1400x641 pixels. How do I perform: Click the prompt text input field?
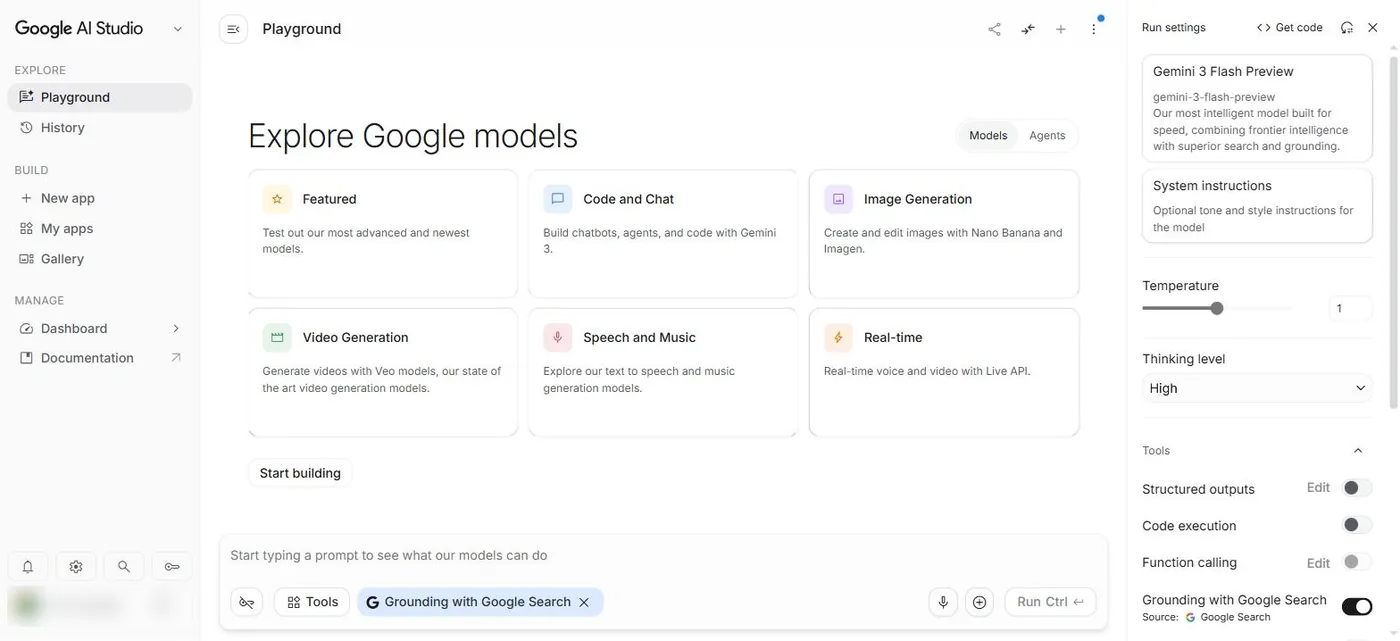[x=663, y=556]
